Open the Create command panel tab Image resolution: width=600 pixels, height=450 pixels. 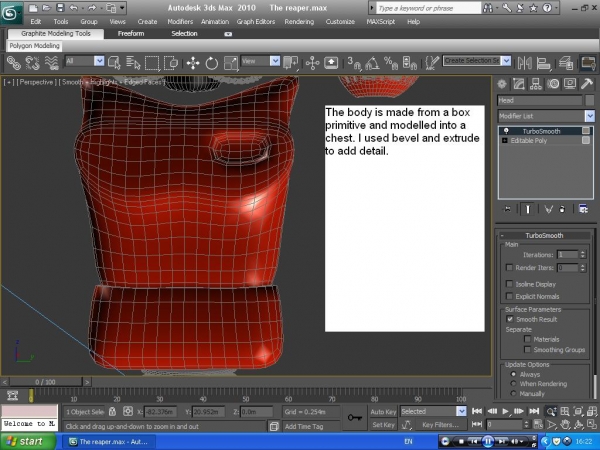tap(502, 84)
